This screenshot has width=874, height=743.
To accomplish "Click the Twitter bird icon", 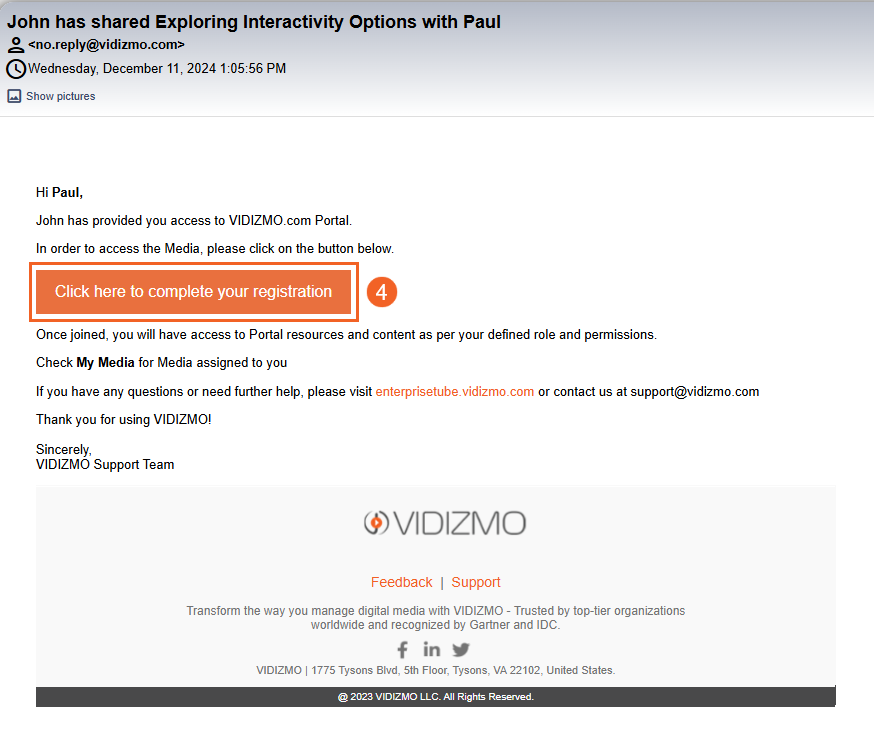I will click(x=460, y=650).
